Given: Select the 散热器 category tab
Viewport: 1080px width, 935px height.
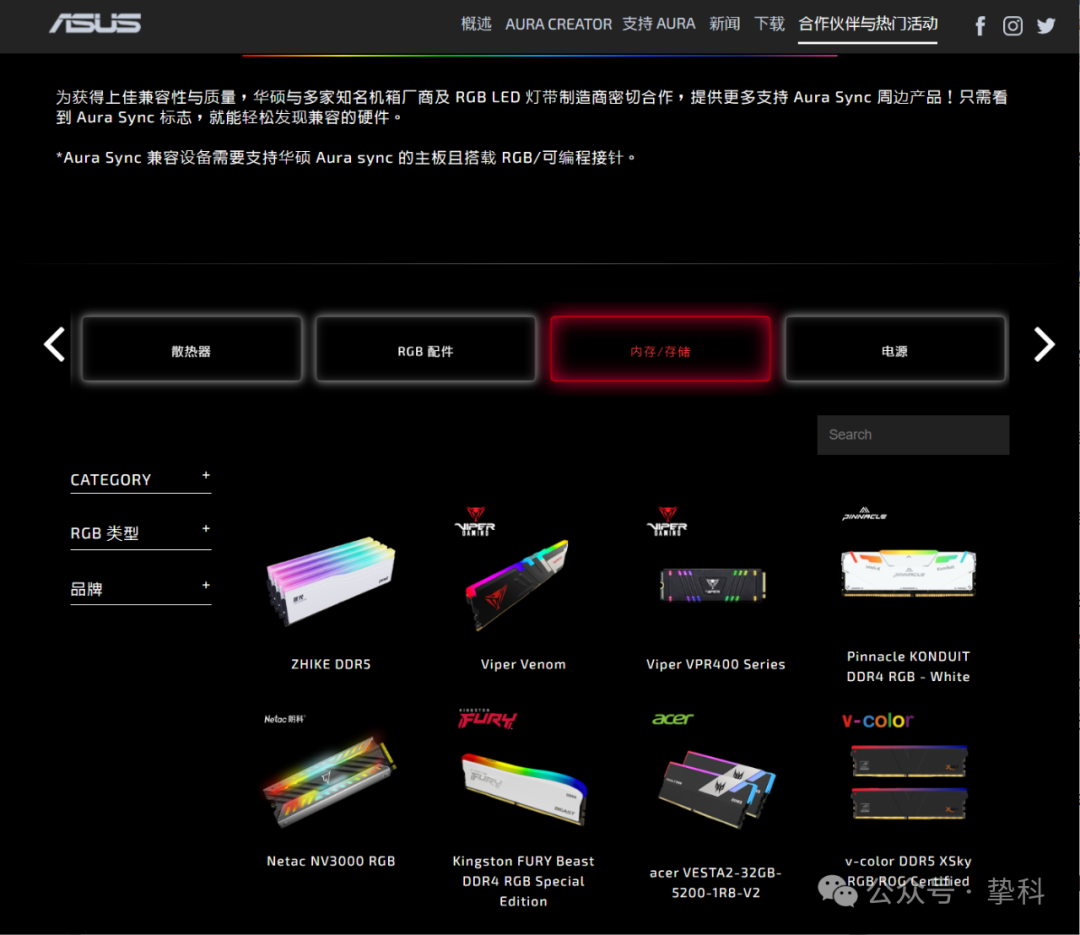Looking at the screenshot, I should tap(191, 349).
